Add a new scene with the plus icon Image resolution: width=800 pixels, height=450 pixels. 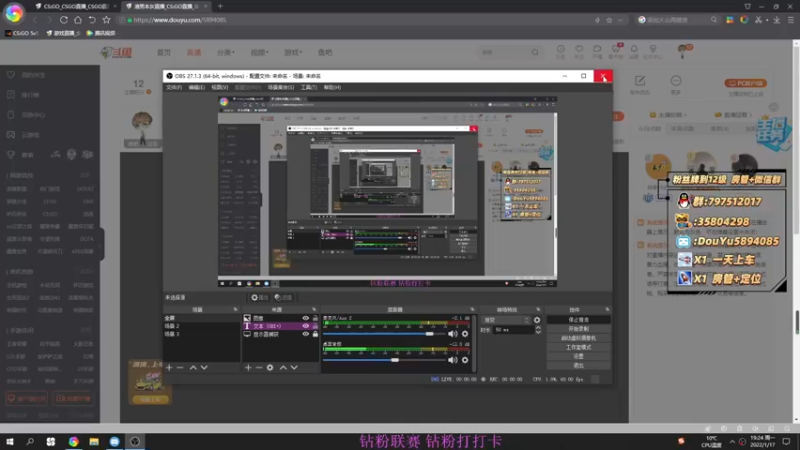point(169,367)
